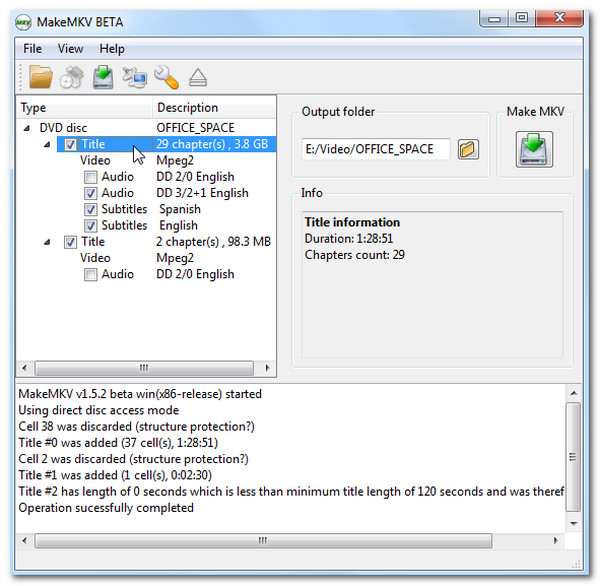Click the tree panel scroll right arrow
Screen dimensions: 600x586
267,368
